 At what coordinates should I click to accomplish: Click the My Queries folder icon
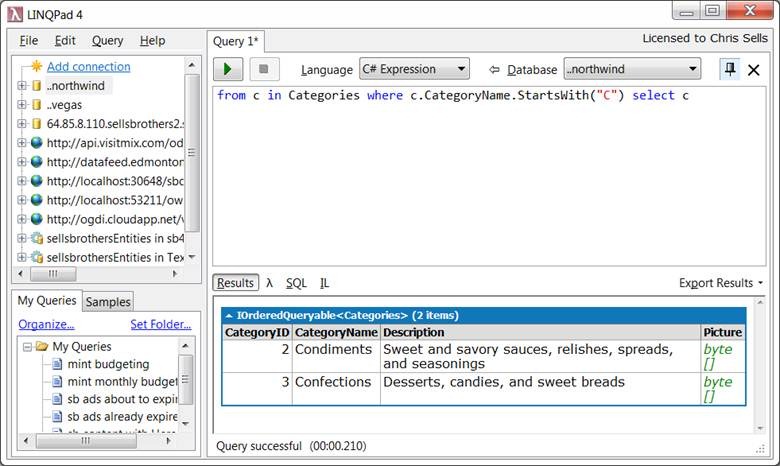pos(42,346)
